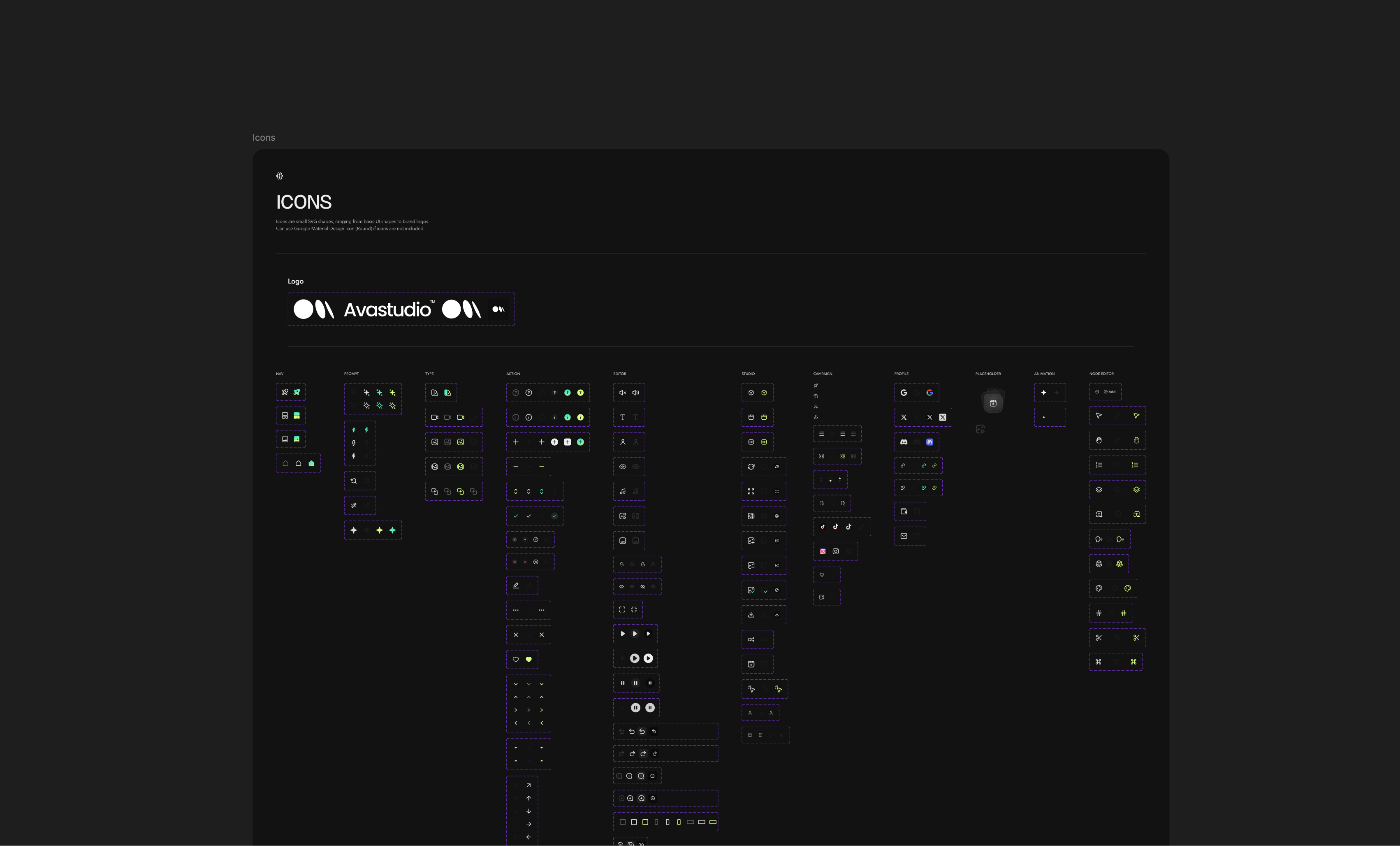The image size is (1400, 846).
Task: Click the green circular plus icon in ACTION
Action: [x=581, y=442]
